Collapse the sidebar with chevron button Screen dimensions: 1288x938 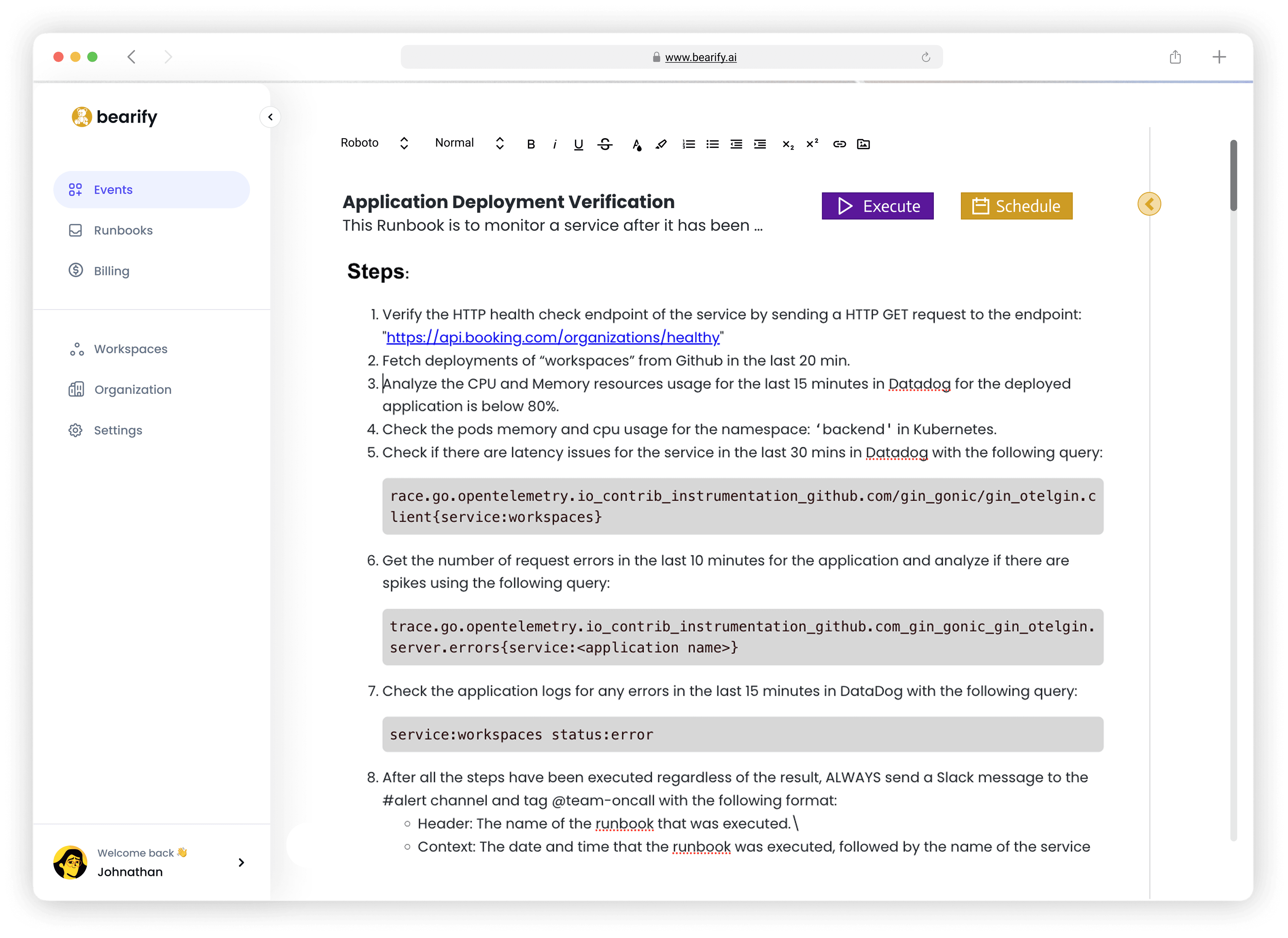[270, 117]
